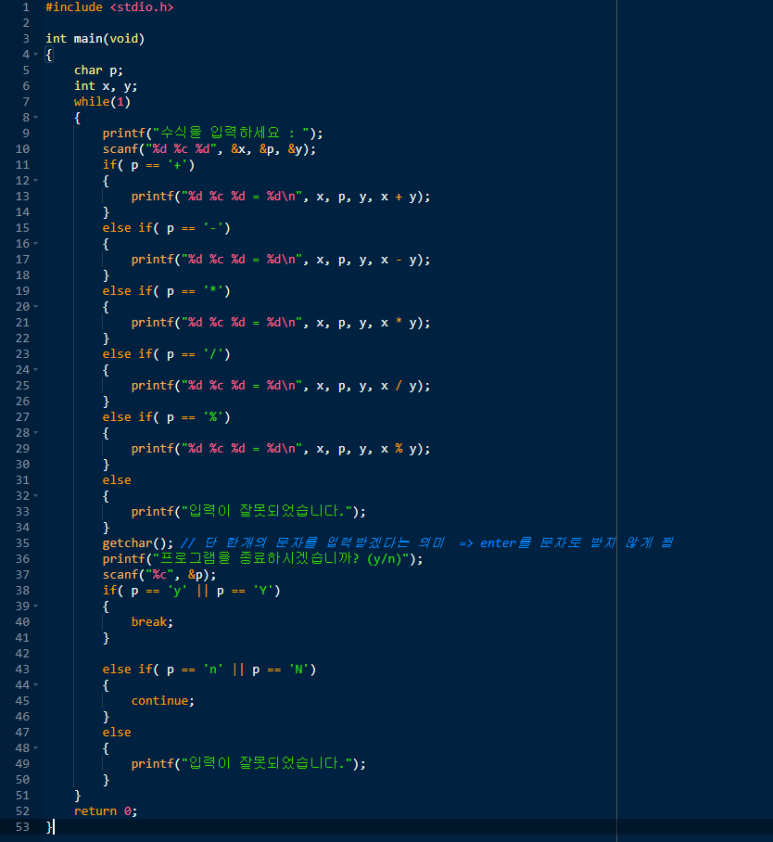This screenshot has width=773, height=842.
Task: Click the blue comment mentioning 'enter'
Action: click(x=427, y=543)
